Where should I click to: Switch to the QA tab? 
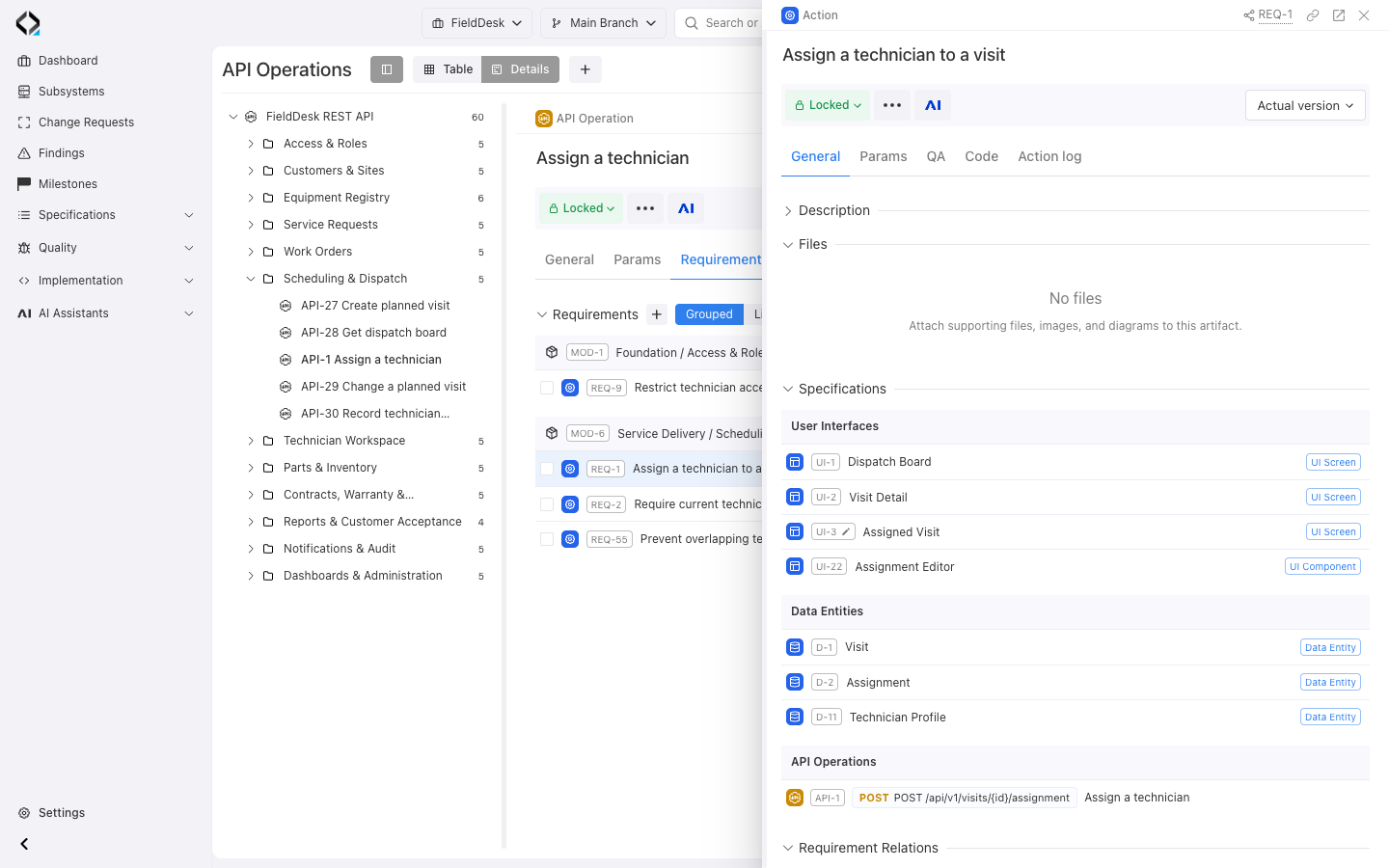tap(936, 156)
